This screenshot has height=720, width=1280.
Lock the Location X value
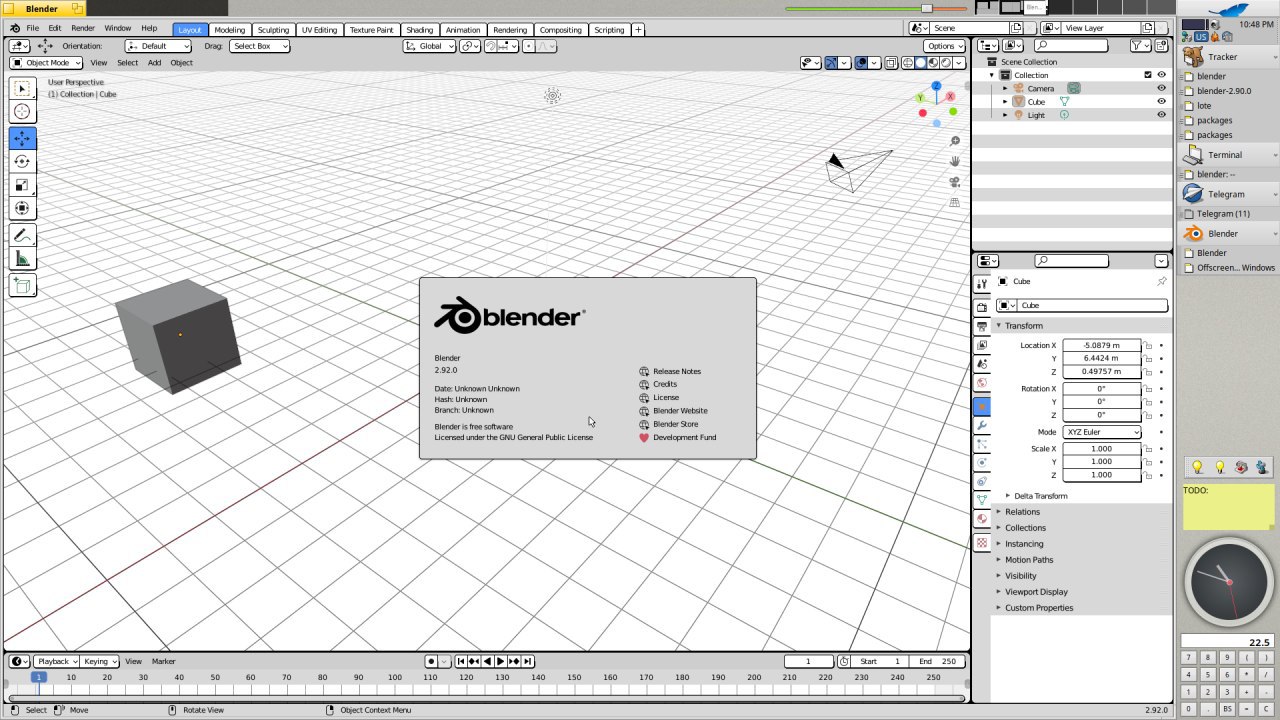[x=1148, y=345]
